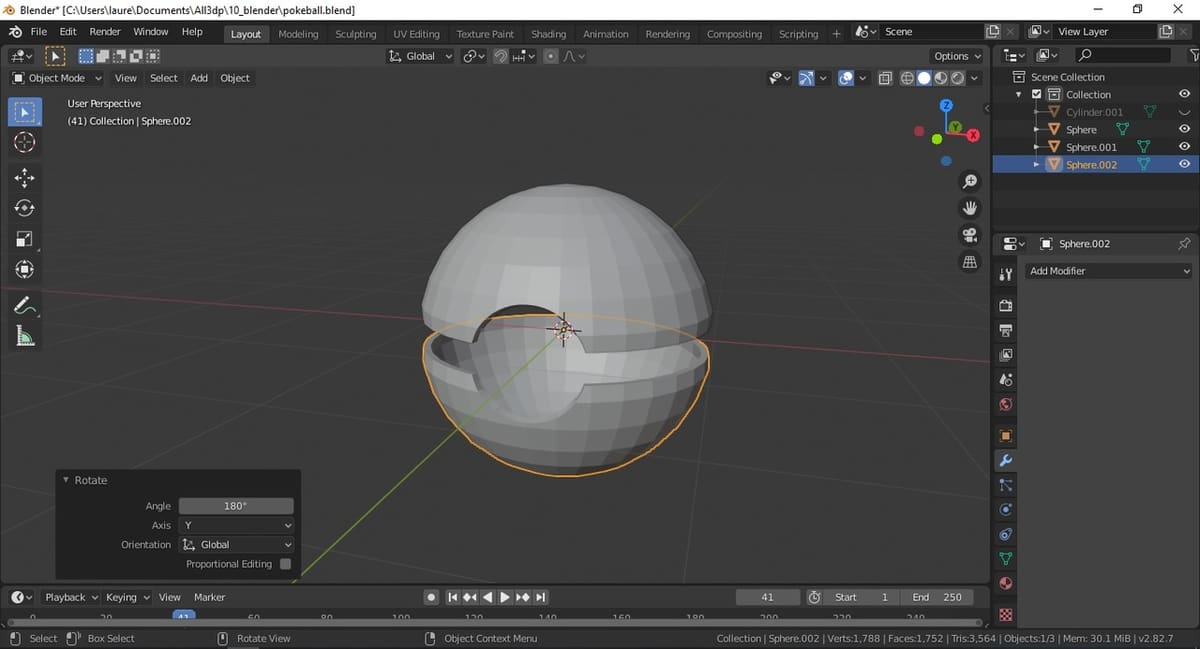Open Modifier properties wrench tab

click(1006, 460)
